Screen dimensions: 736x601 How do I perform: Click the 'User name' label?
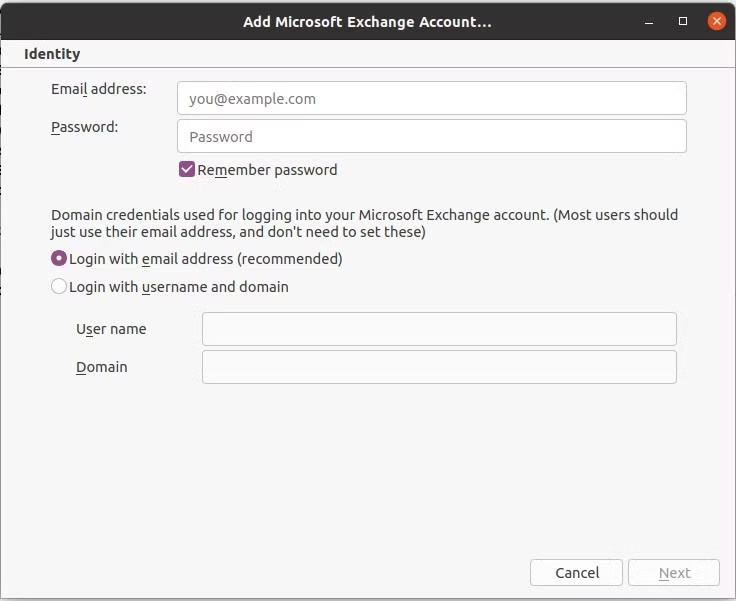(111, 329)
